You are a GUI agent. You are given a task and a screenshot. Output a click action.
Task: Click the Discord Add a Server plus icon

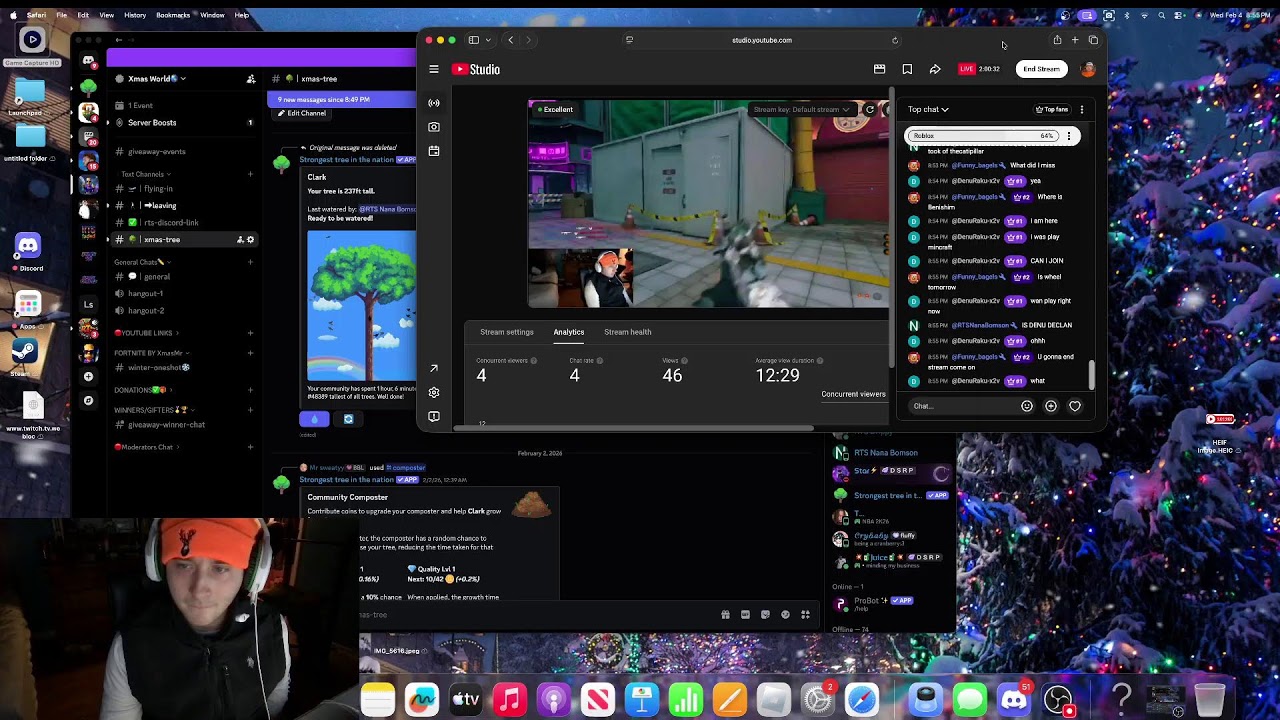click(x=89, y=377)
